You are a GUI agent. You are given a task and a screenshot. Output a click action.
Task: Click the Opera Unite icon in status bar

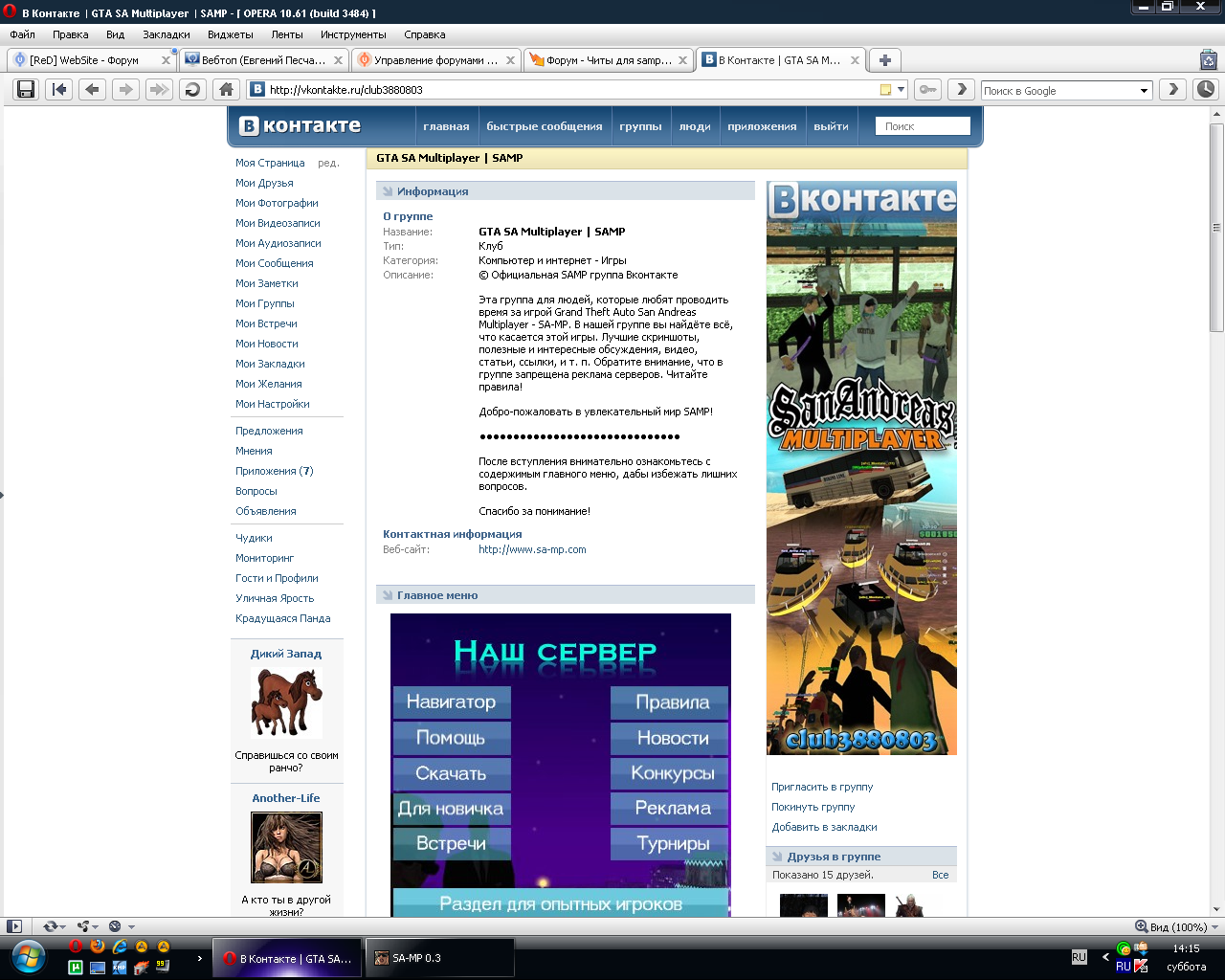[x=83, y=926]
